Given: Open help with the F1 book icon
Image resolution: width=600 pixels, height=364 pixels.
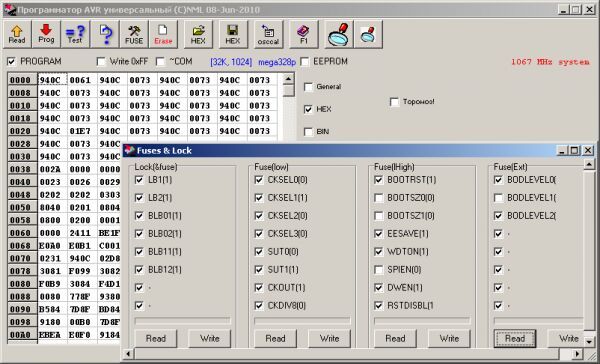Looking at the screenshot, I should click(x=303, y=34).
